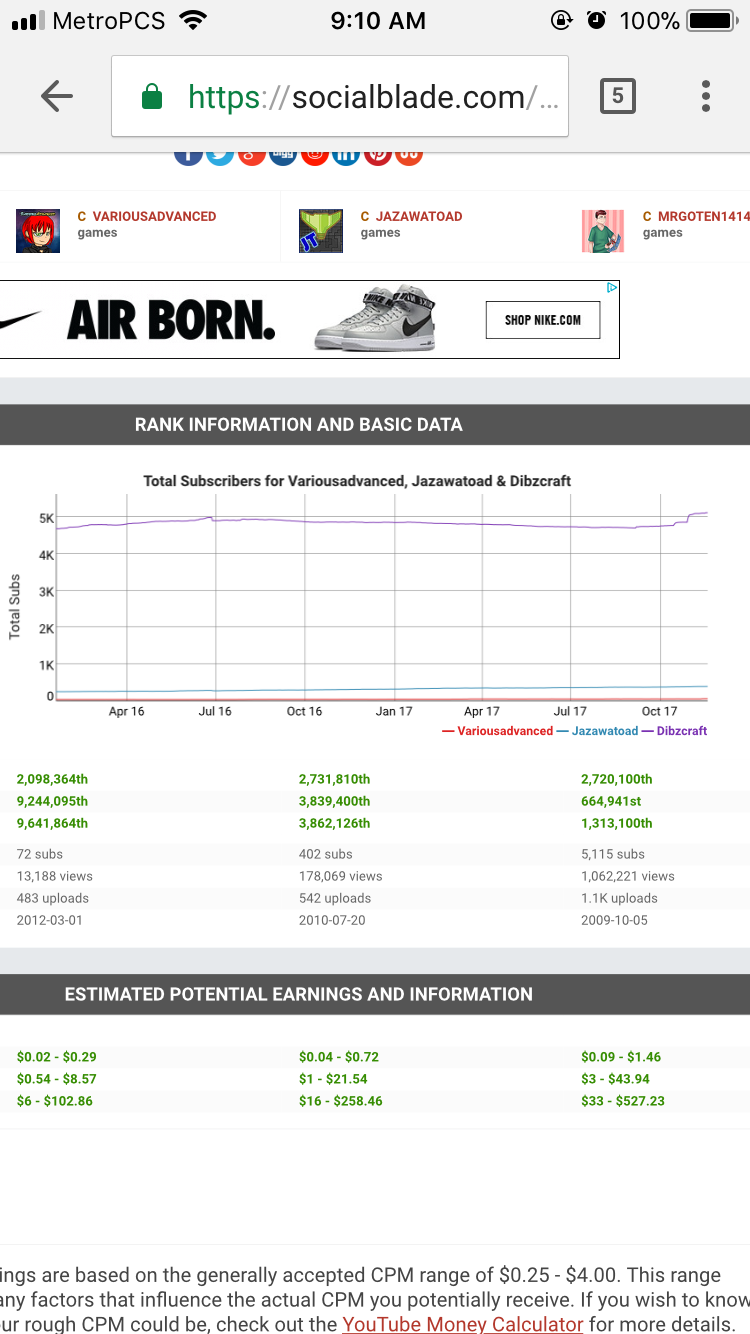This screenshot has width=750, height=1334.
Task: Toggle the Variousadvanced legend entry in chart
Action: pyautogui.click(x=497, y=731)
